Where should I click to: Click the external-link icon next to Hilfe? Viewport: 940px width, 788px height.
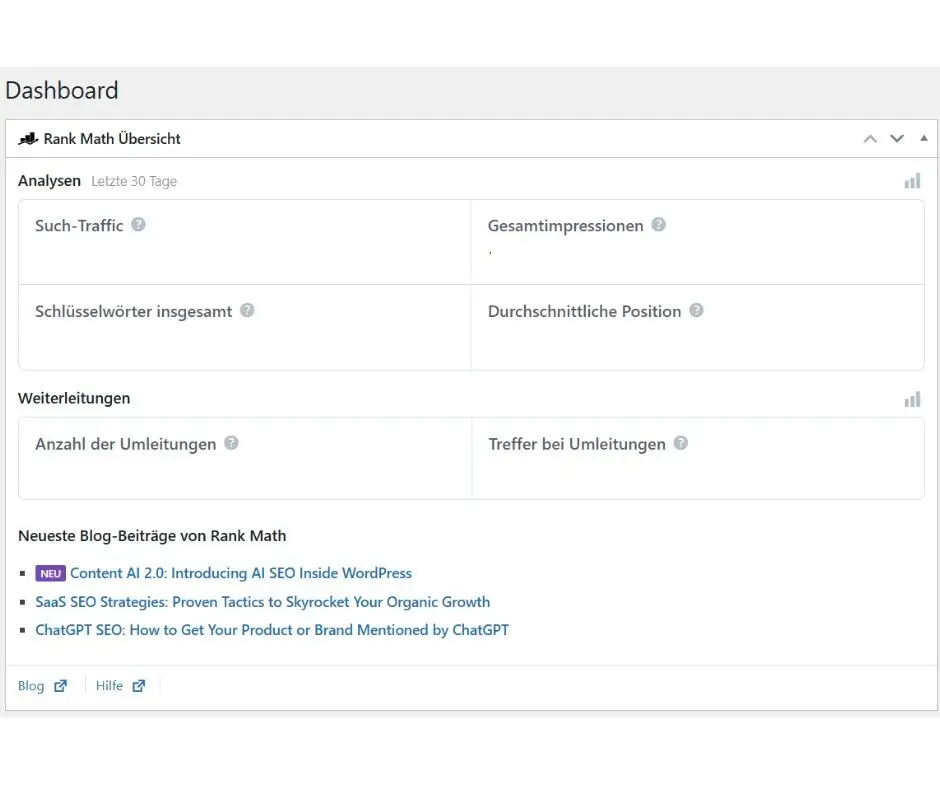click(x=138, y=686)
